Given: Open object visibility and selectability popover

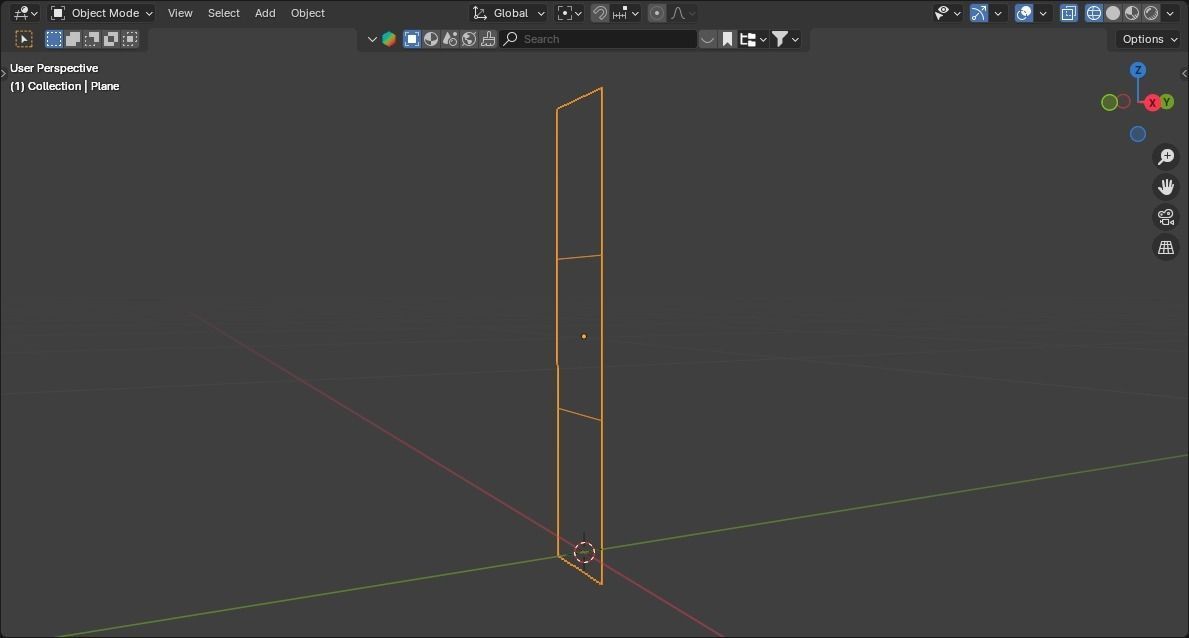Looking at the screenshot, I should 947,13.
